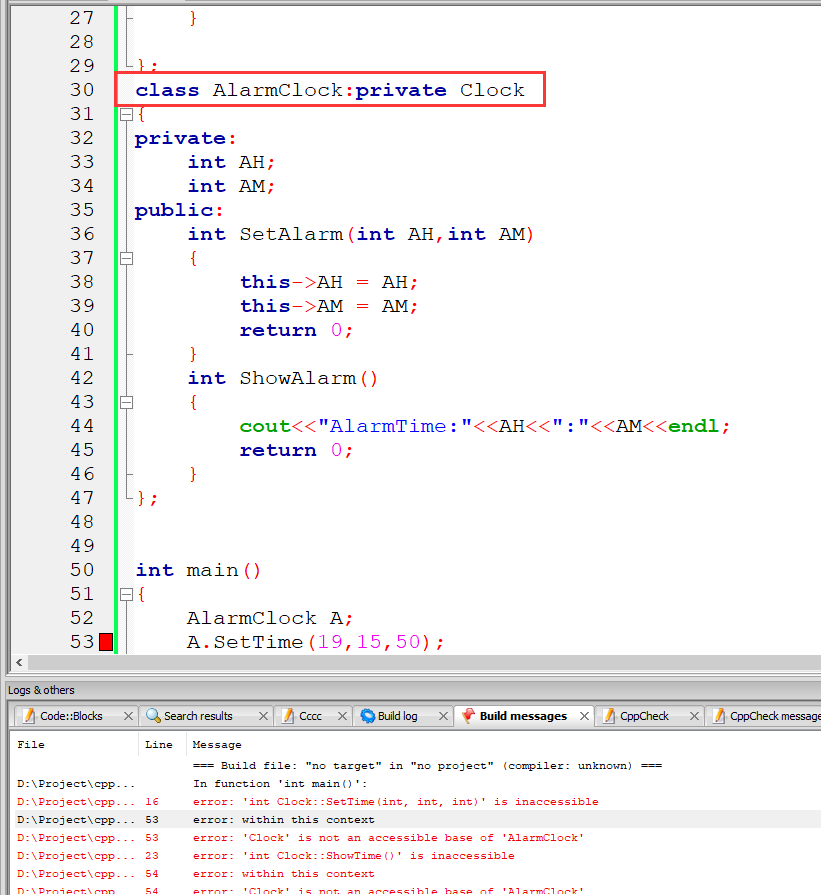This screenshot has height=895, width=821.
Task: Select the Cccc tab
Action: (x=309, y=716)
